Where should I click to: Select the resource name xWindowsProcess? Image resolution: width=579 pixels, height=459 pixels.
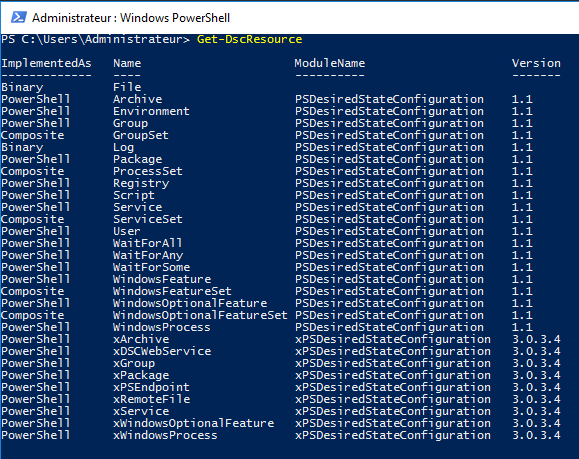click(165, 435)
